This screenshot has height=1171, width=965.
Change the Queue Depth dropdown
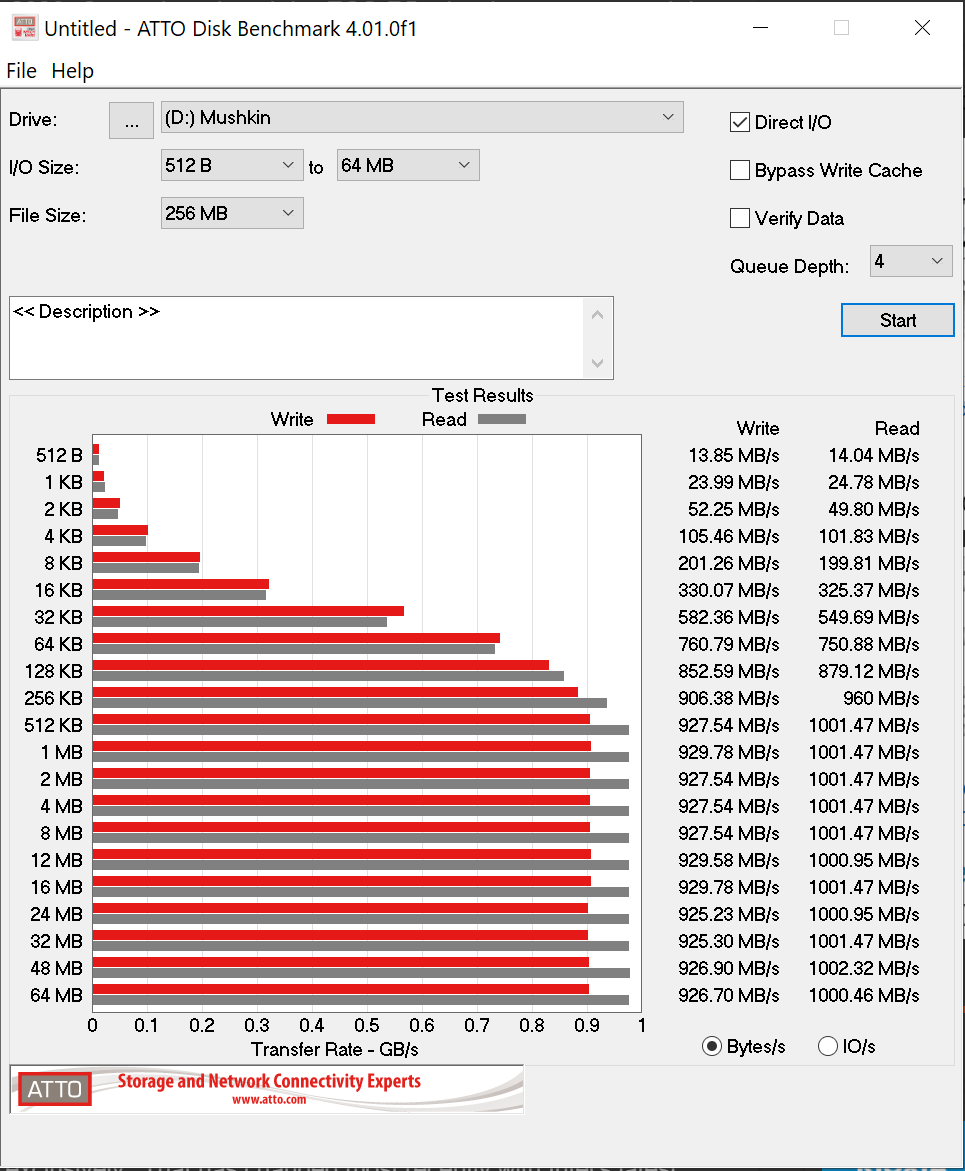click(910, 262)
